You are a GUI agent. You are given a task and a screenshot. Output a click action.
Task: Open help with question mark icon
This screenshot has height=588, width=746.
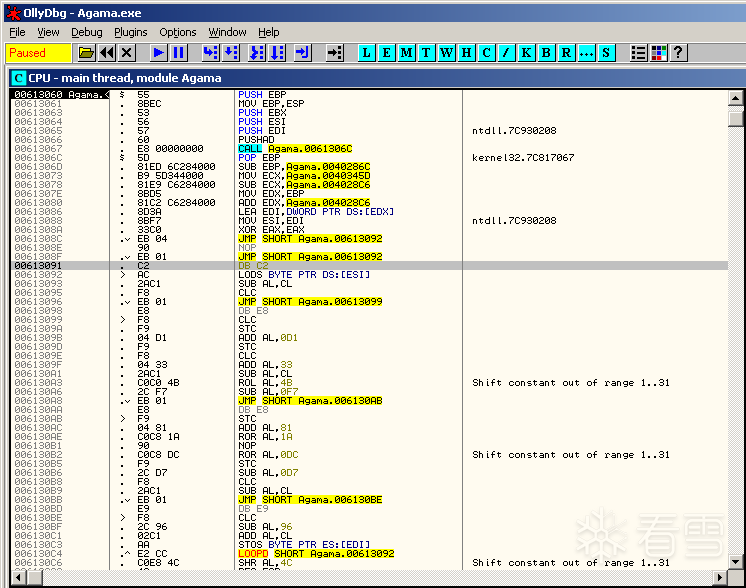[x=678, y=52]
